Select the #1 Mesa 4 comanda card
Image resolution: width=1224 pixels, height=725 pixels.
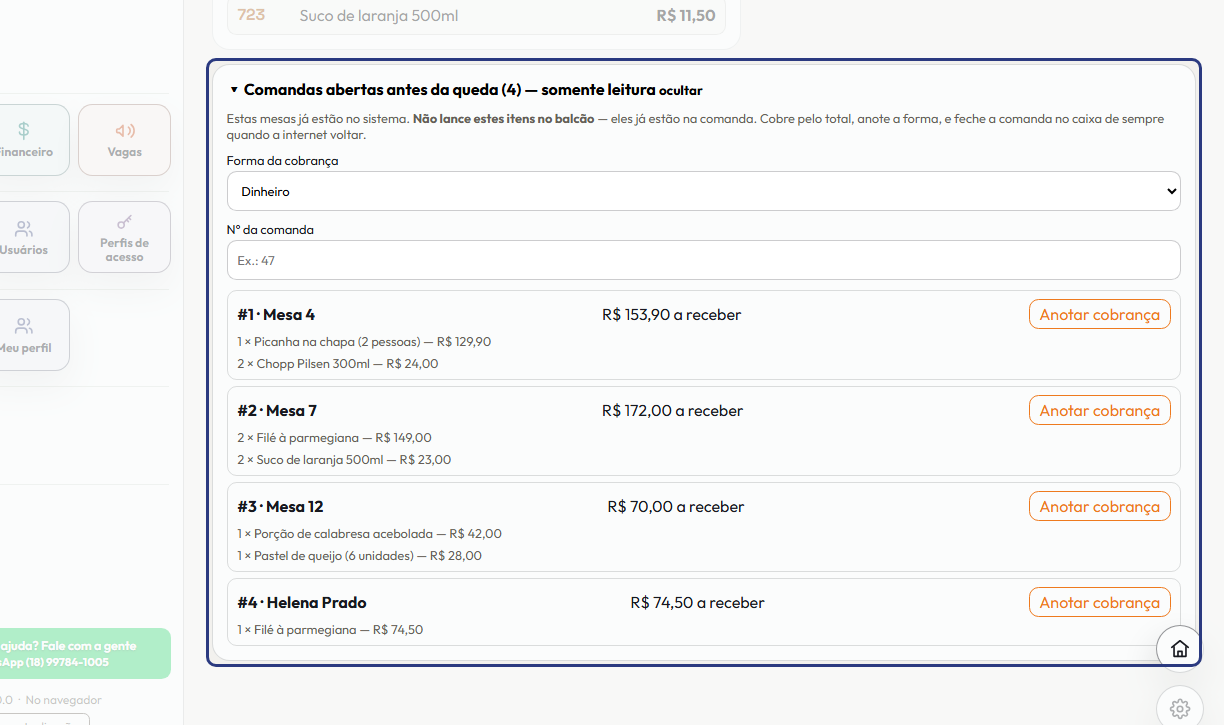pyautogui.click(x=703, y=335)
